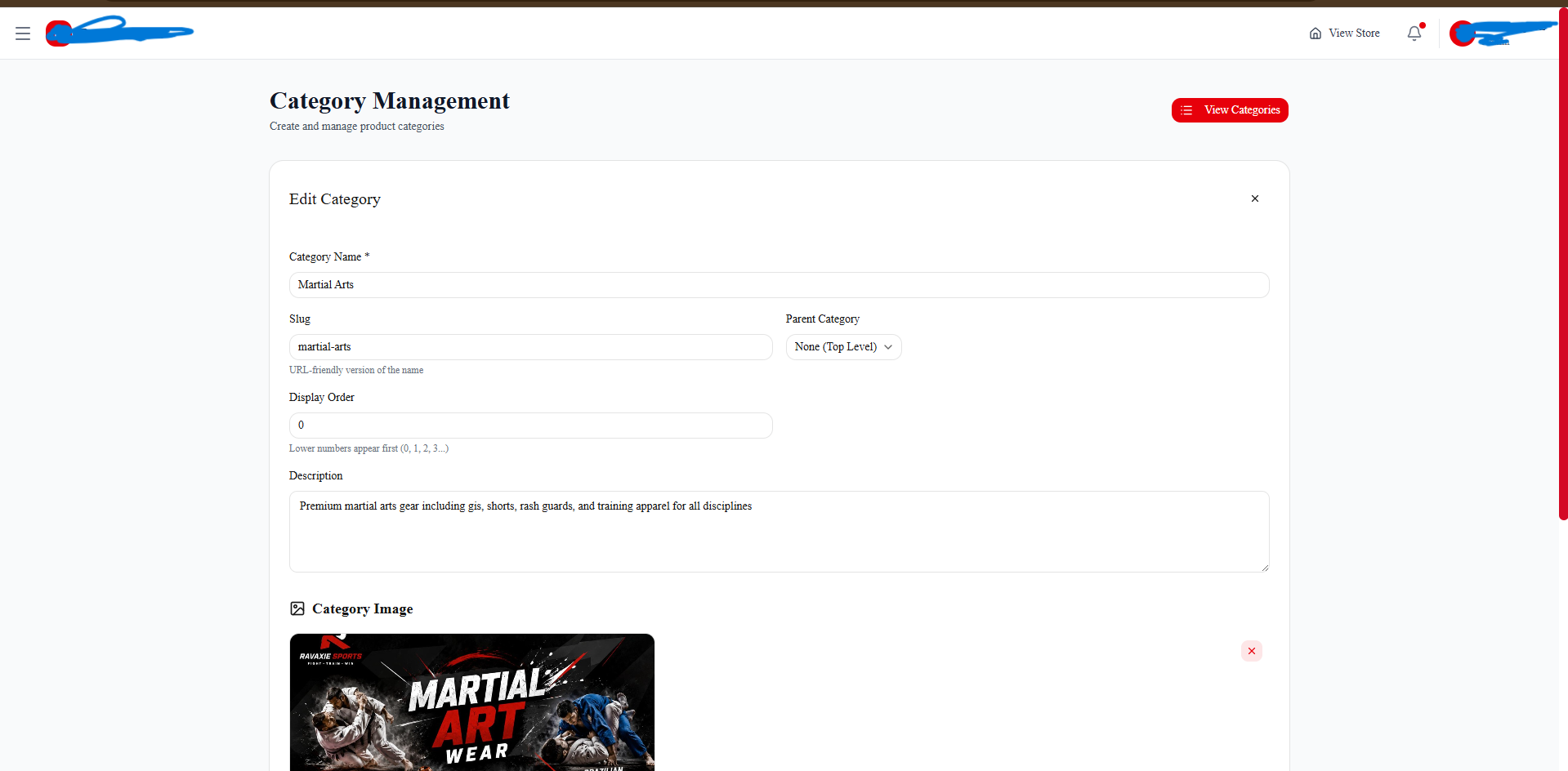Image resolution: width=1568 pixels, height=771 pixels.
Task: Grab the Description textarea resize handle
Action: click(x=1264, y=568)
